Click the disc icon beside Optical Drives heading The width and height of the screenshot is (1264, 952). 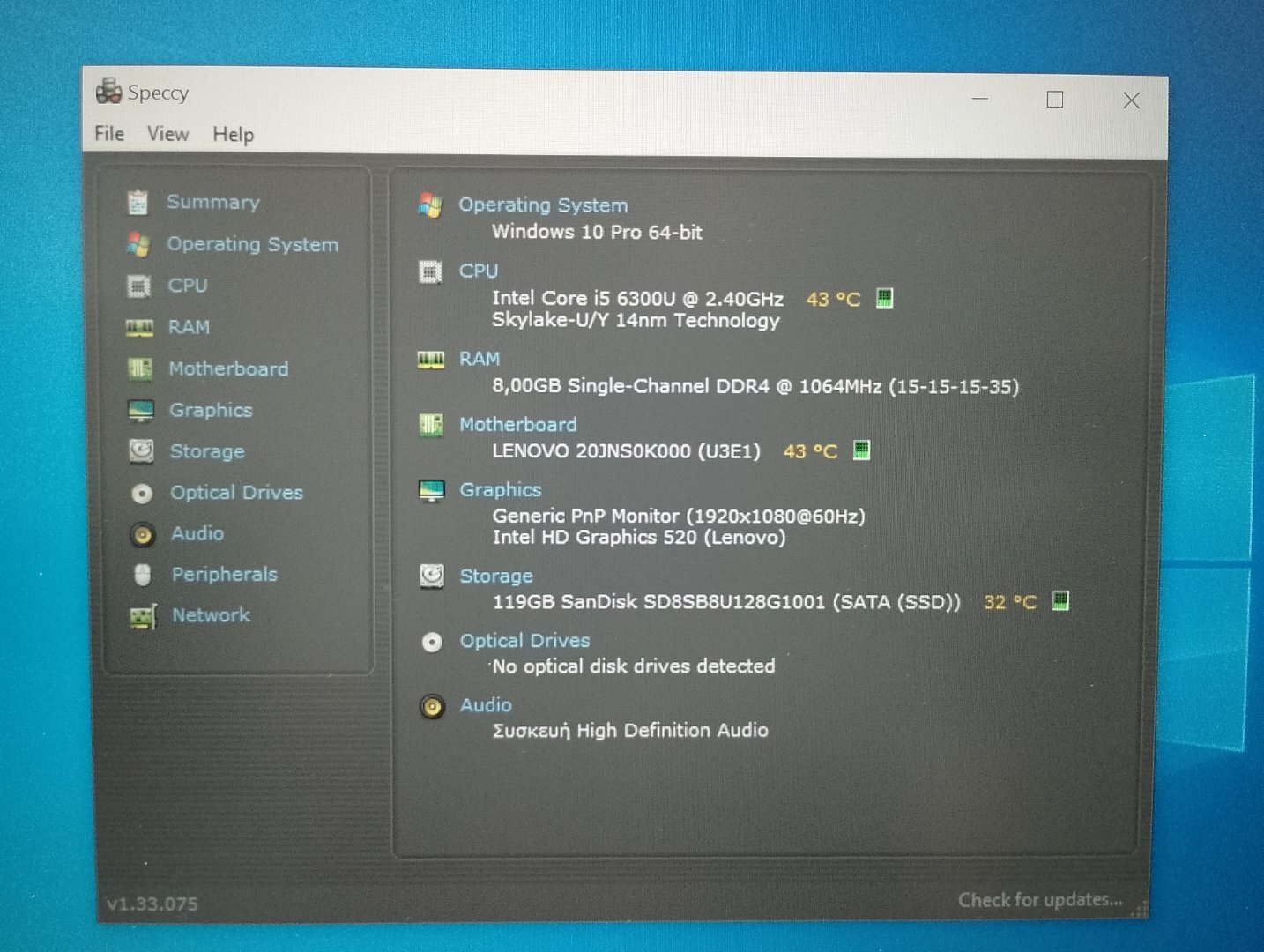[432, 642]
